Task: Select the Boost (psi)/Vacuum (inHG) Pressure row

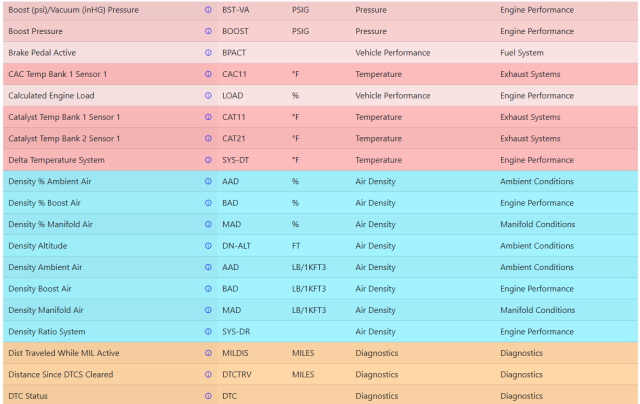Action: 320,10
